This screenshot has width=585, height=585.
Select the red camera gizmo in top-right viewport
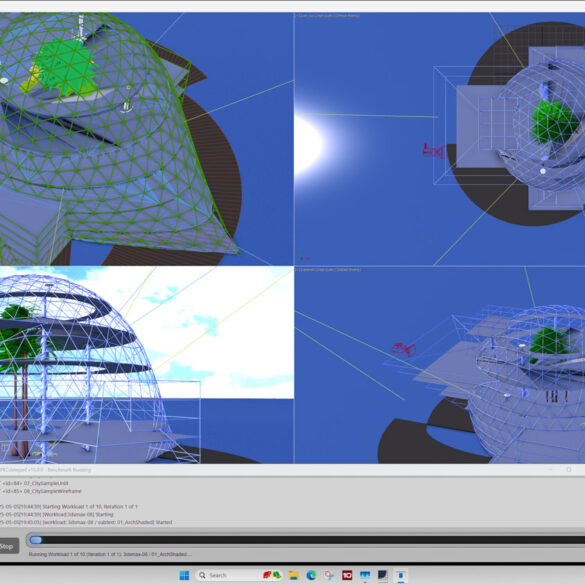434,151
